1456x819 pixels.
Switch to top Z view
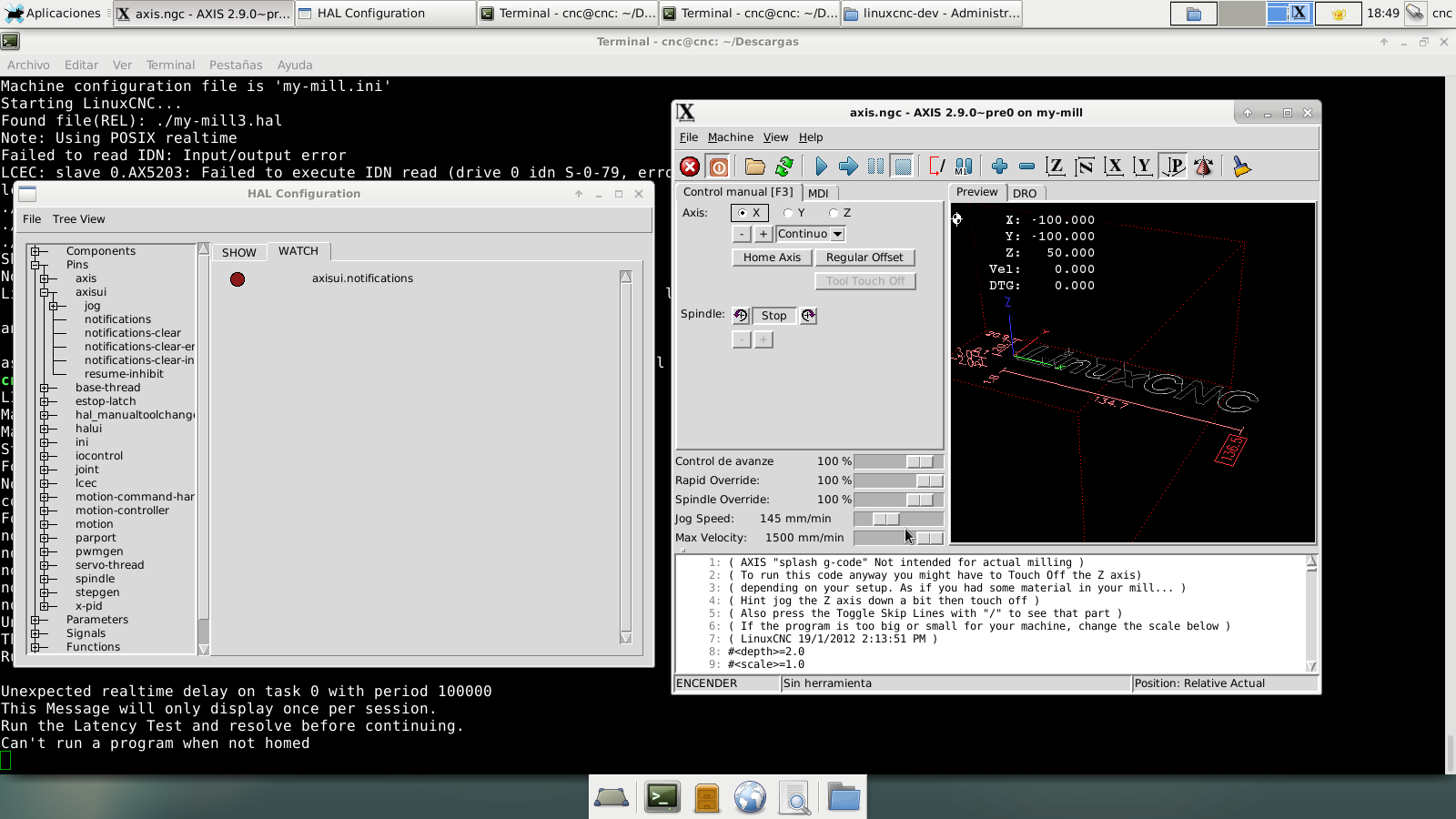pyautogui.click(x=1055, y=167)
